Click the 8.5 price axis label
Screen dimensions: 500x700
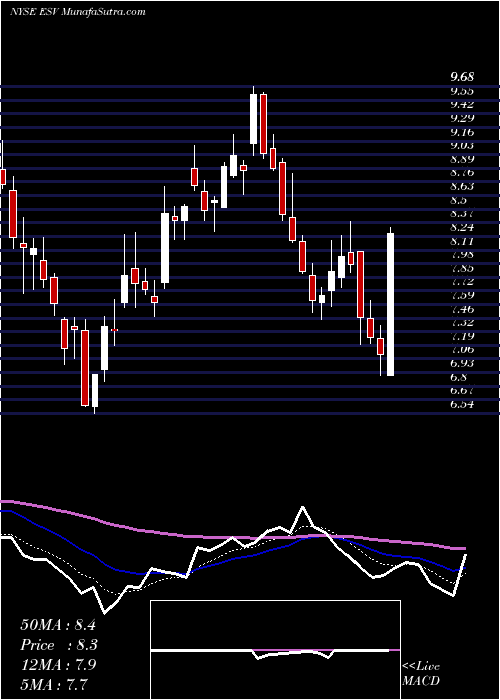[458, 200]
